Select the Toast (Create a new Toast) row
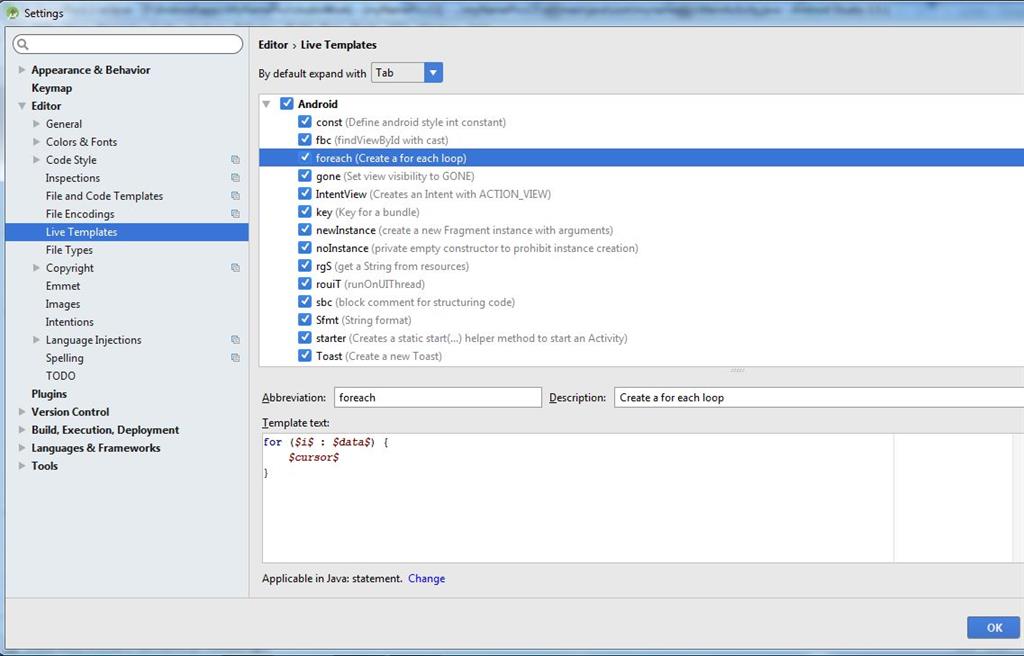This screenshot has width=1024, height=656. (641, 356)
